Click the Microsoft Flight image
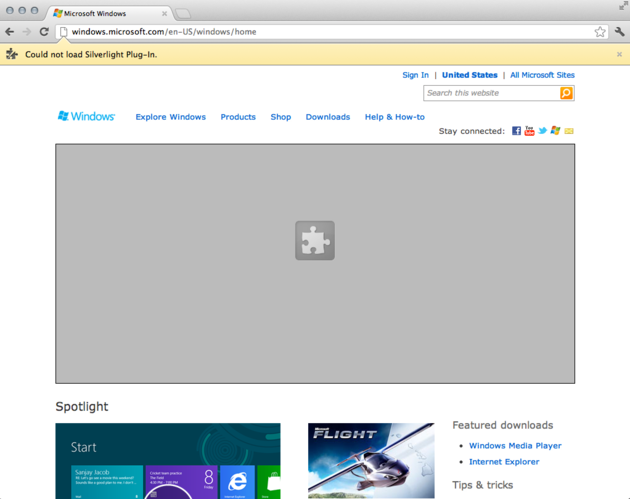630x499 pixels. pos(371,460)
